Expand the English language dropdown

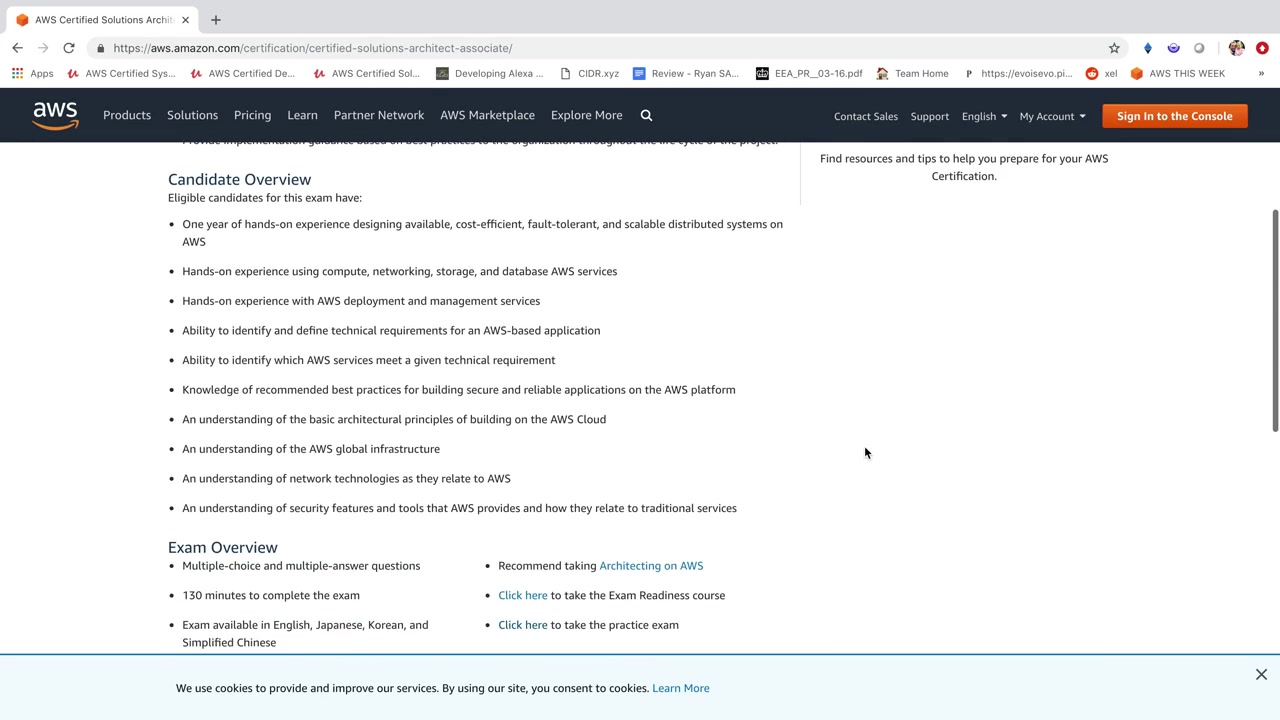(x=984, y=116)
